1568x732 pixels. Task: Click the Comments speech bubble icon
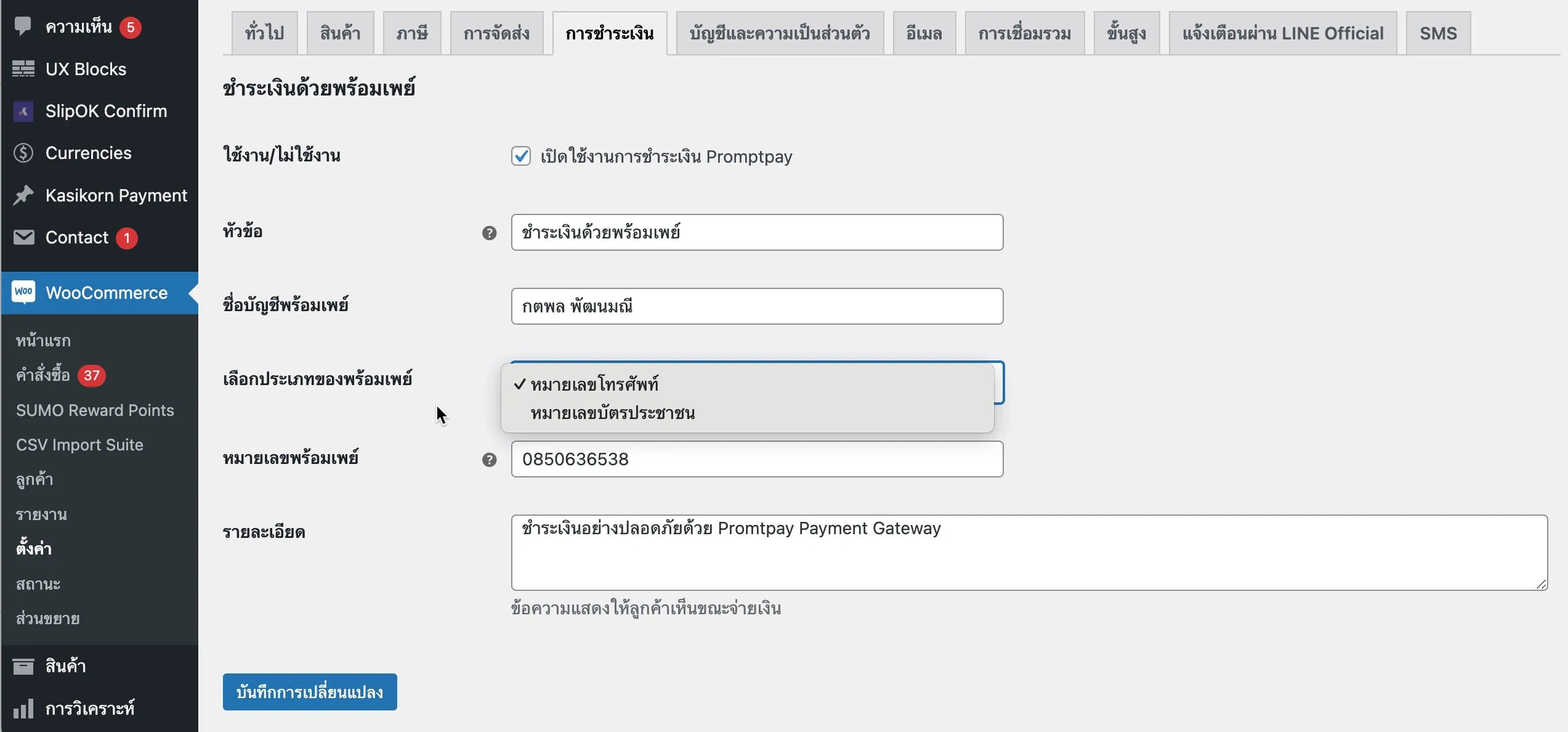click(x=23, y=26)
